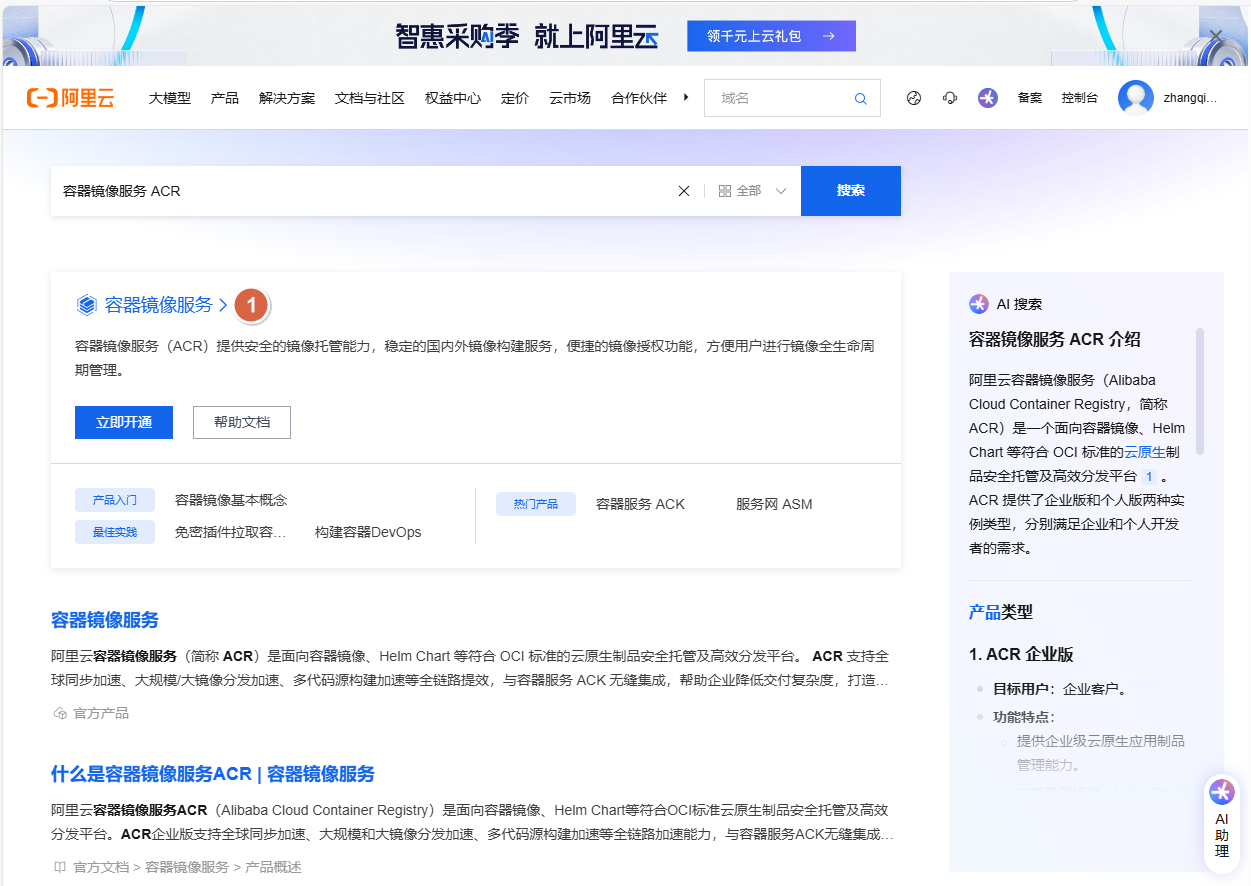Image resolution: width=1251 pixels, height=886 pixels.
Task: Open the 服务网 ASM hot product link
Action: coord(774,504)
